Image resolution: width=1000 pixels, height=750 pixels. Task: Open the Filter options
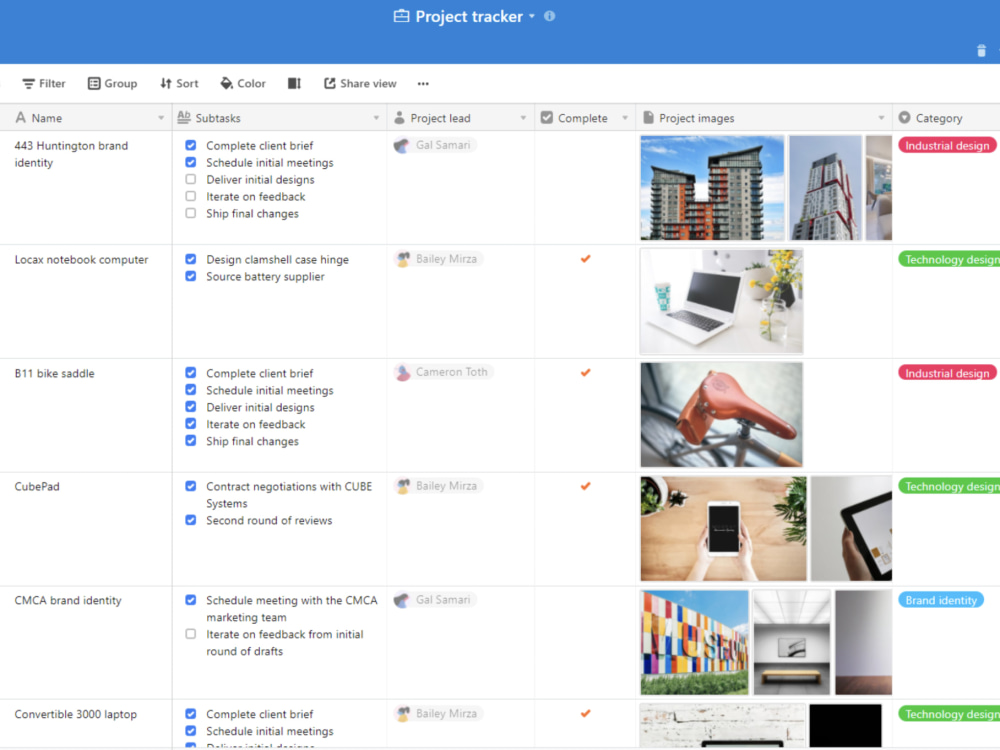click(43, 83)
